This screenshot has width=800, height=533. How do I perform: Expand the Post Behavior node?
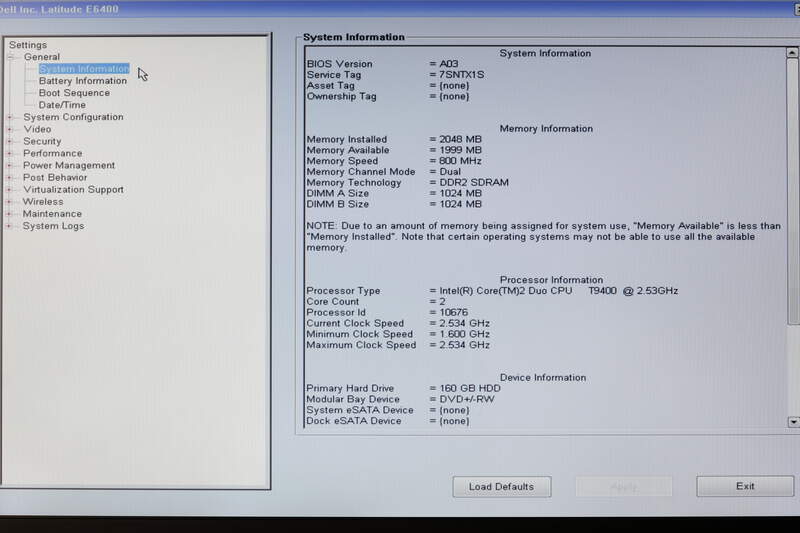(9, 177)
